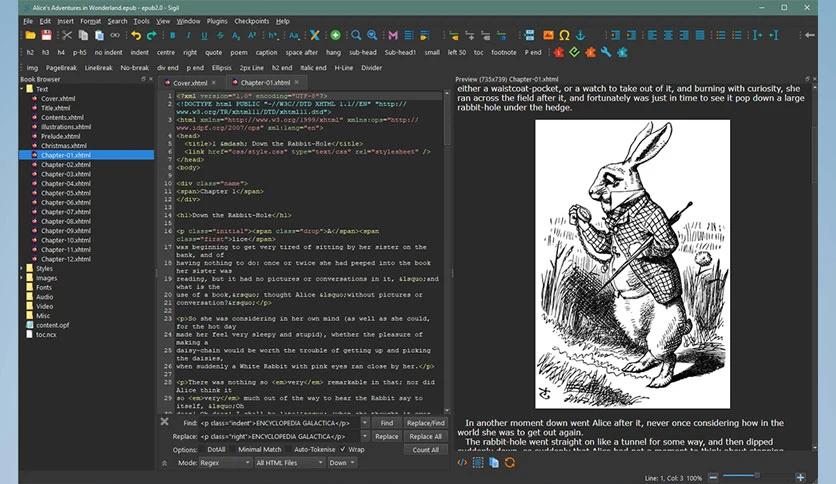
Task: Open heading style dropdown h* icon
Action: click(274, 35)
